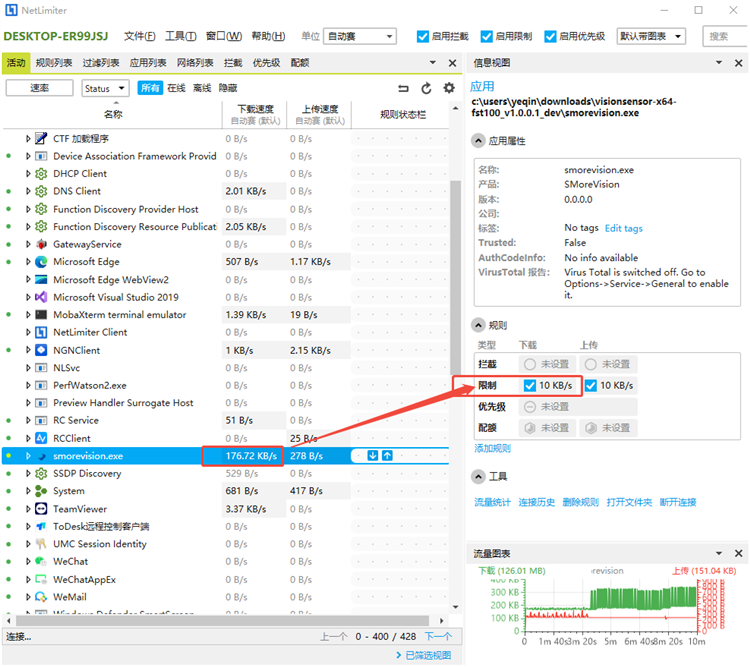
Task: Open the Status dropdown filter
Action: coord(105,88)
